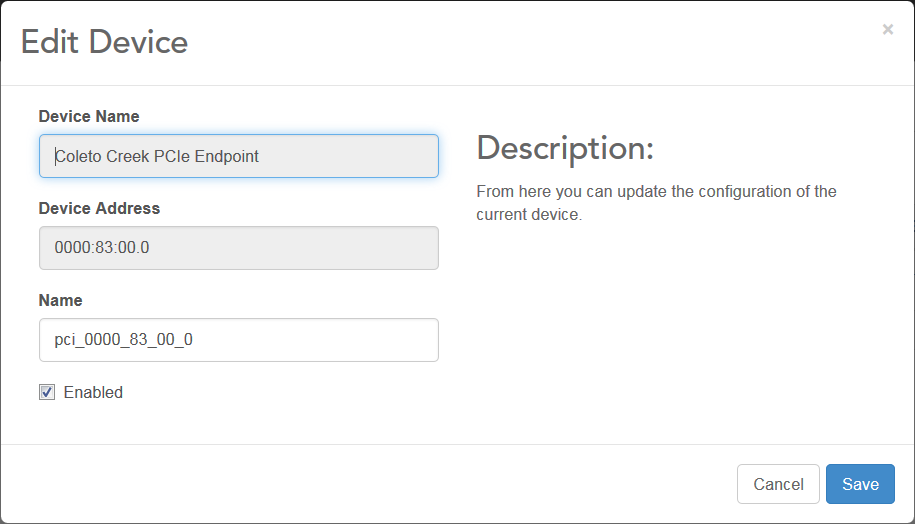
Task: Close the Edit Device dialog with X
Action: 887,30
